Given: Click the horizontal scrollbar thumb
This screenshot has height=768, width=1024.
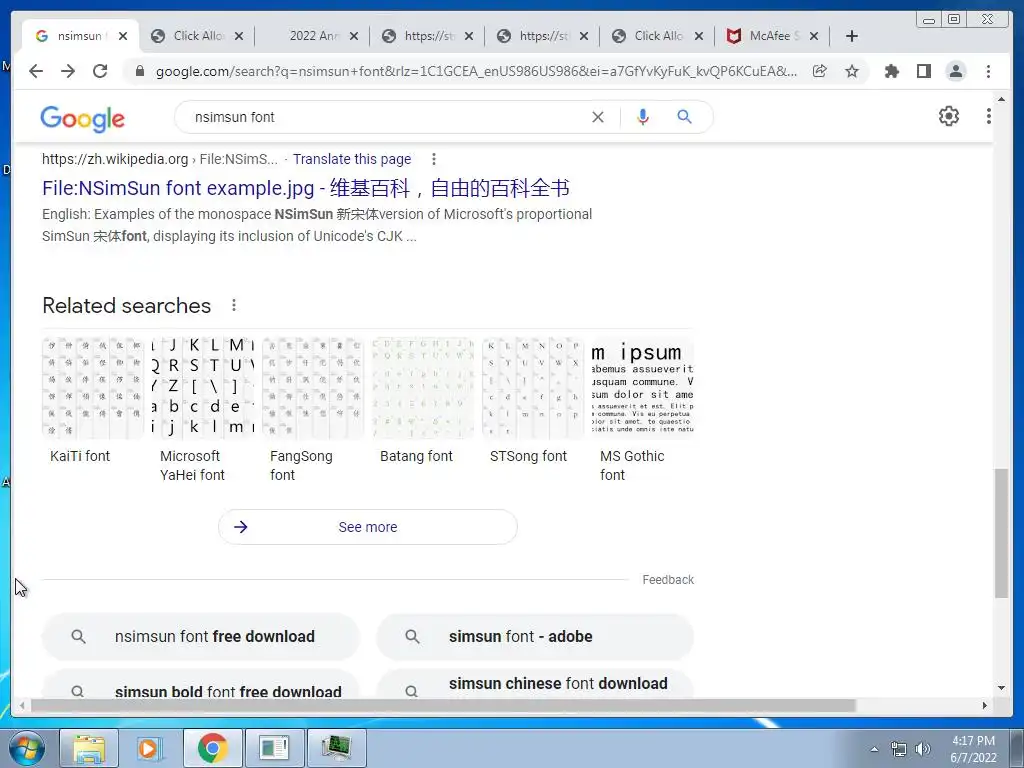Looking at the screenshot, I should point(443,705).
